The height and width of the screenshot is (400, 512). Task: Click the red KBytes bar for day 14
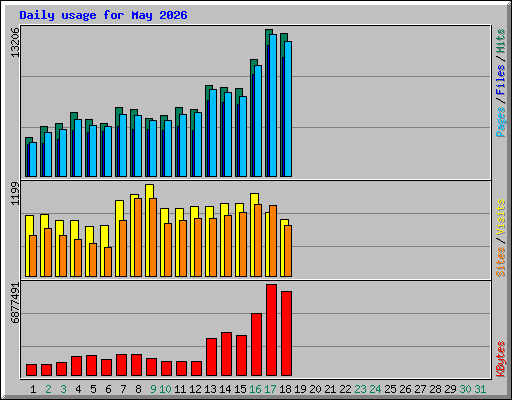pyautogui.click(x=226, y=354)
